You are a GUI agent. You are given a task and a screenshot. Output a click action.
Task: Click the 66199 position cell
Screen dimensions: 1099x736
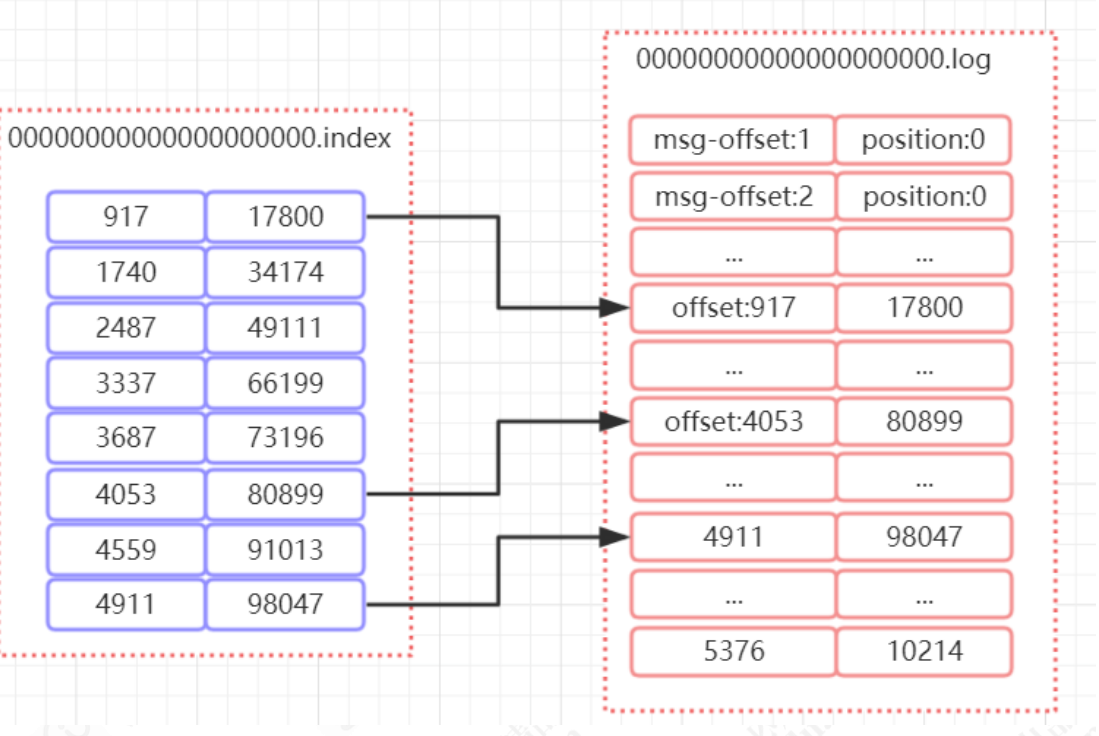(285, 383)
